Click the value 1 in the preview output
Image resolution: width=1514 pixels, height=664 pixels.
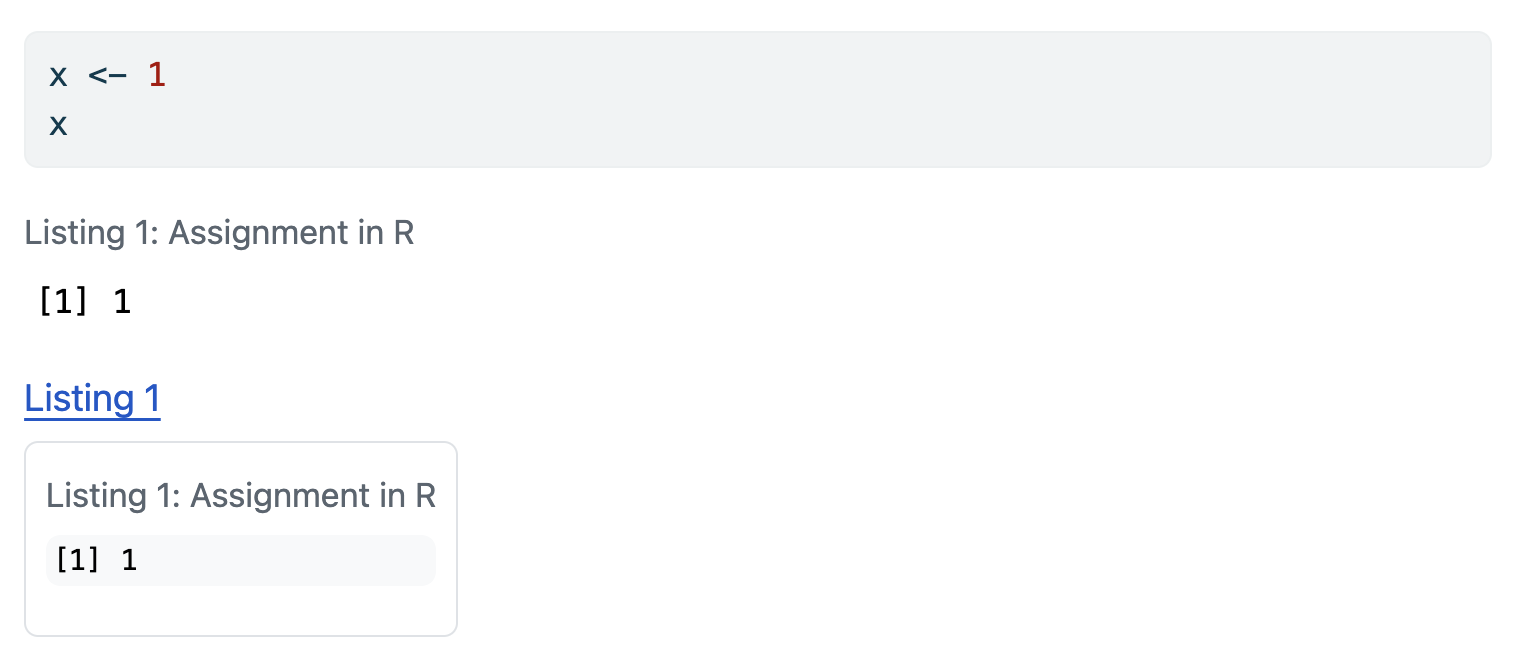click(129, 560)
